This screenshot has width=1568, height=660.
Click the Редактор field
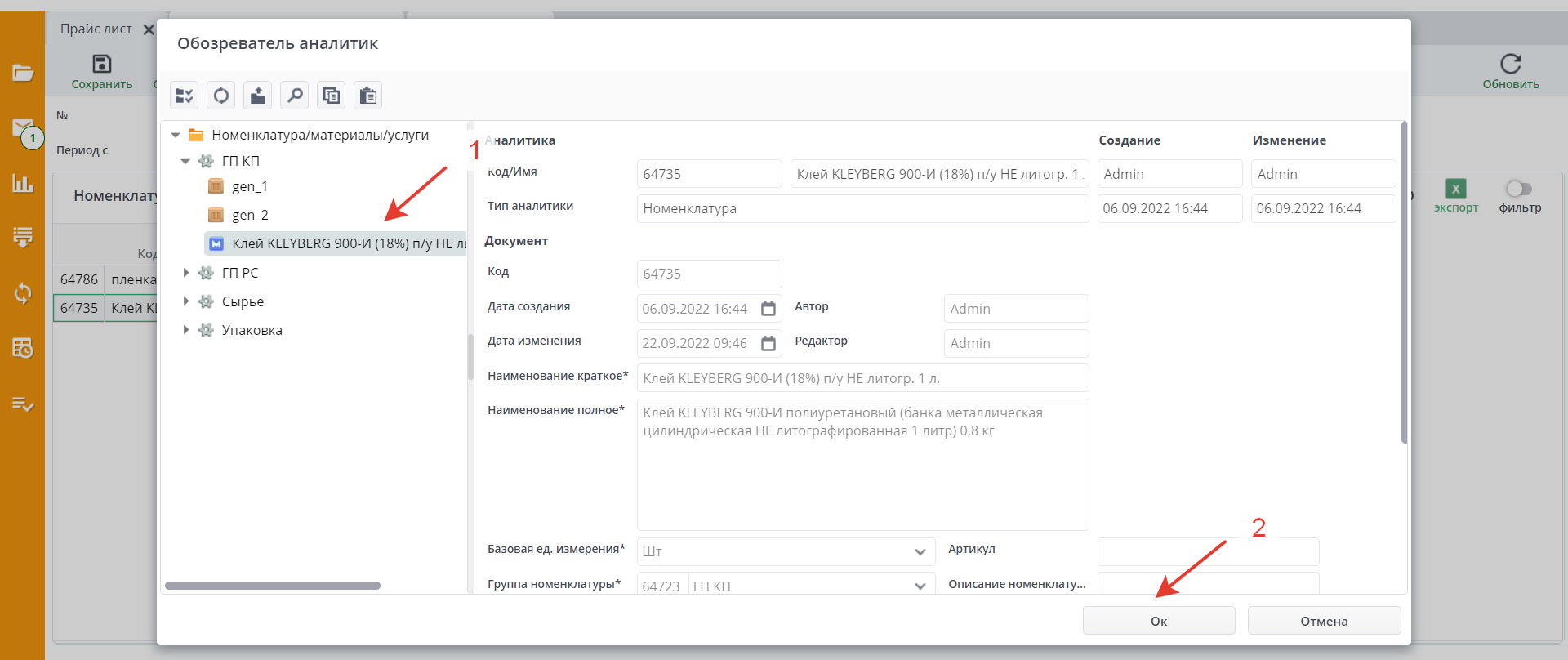pyautogui.click(x=1016, y=343)
